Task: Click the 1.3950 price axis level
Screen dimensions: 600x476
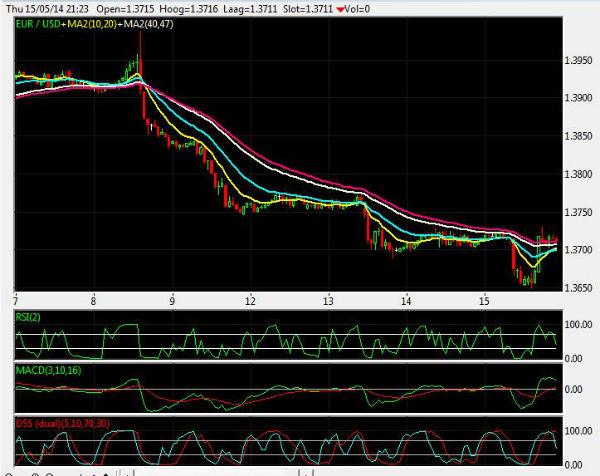Action: 578,60
